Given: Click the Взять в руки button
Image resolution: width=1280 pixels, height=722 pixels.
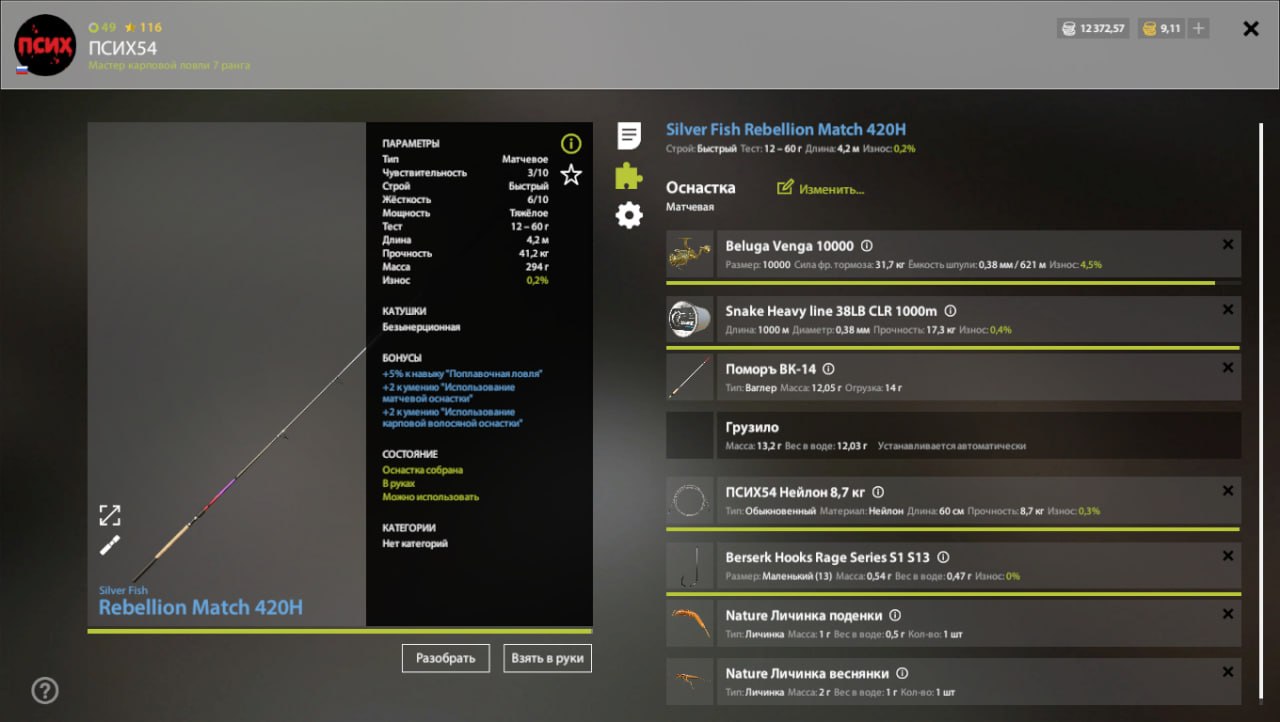Looking at the screenshot, I should [548, 658].
